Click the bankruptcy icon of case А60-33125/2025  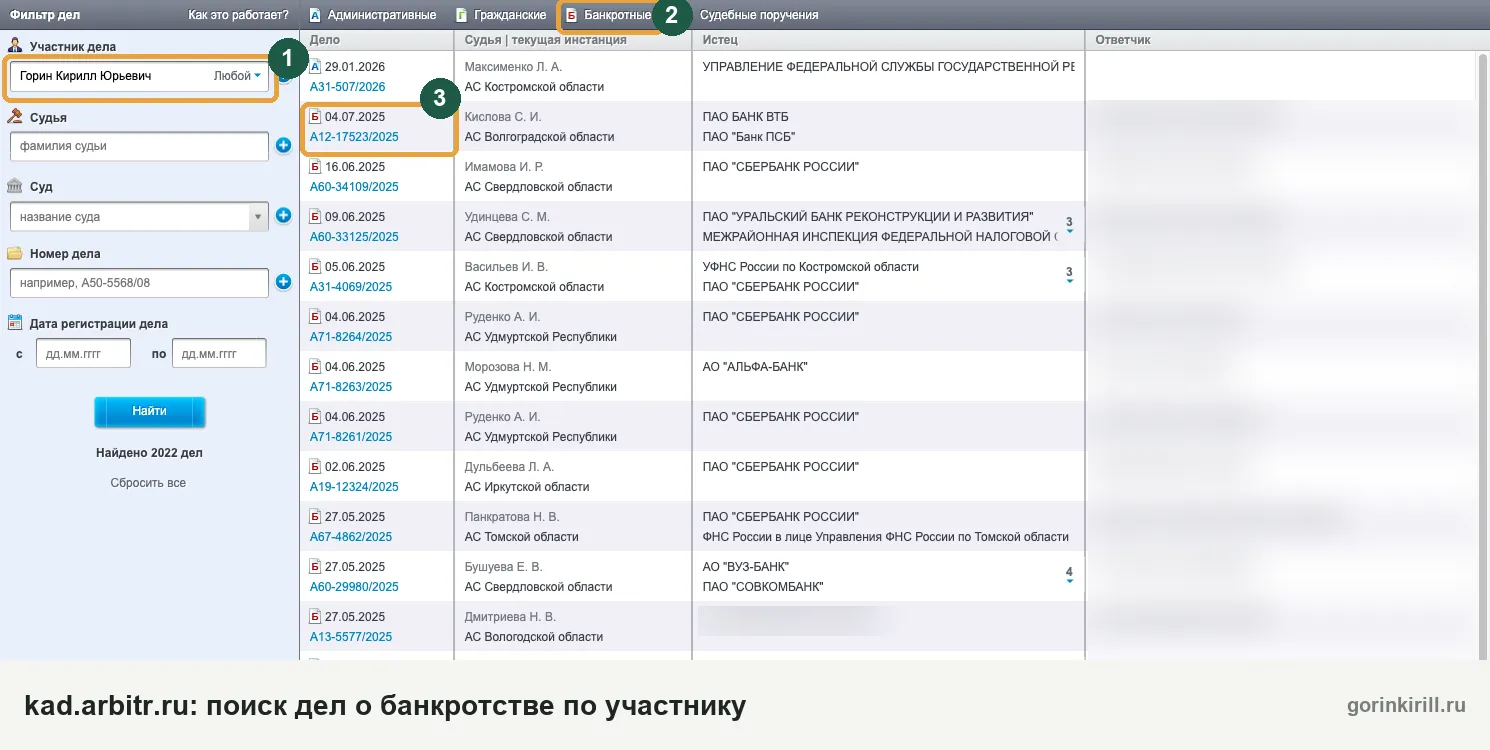pos(315,216)
